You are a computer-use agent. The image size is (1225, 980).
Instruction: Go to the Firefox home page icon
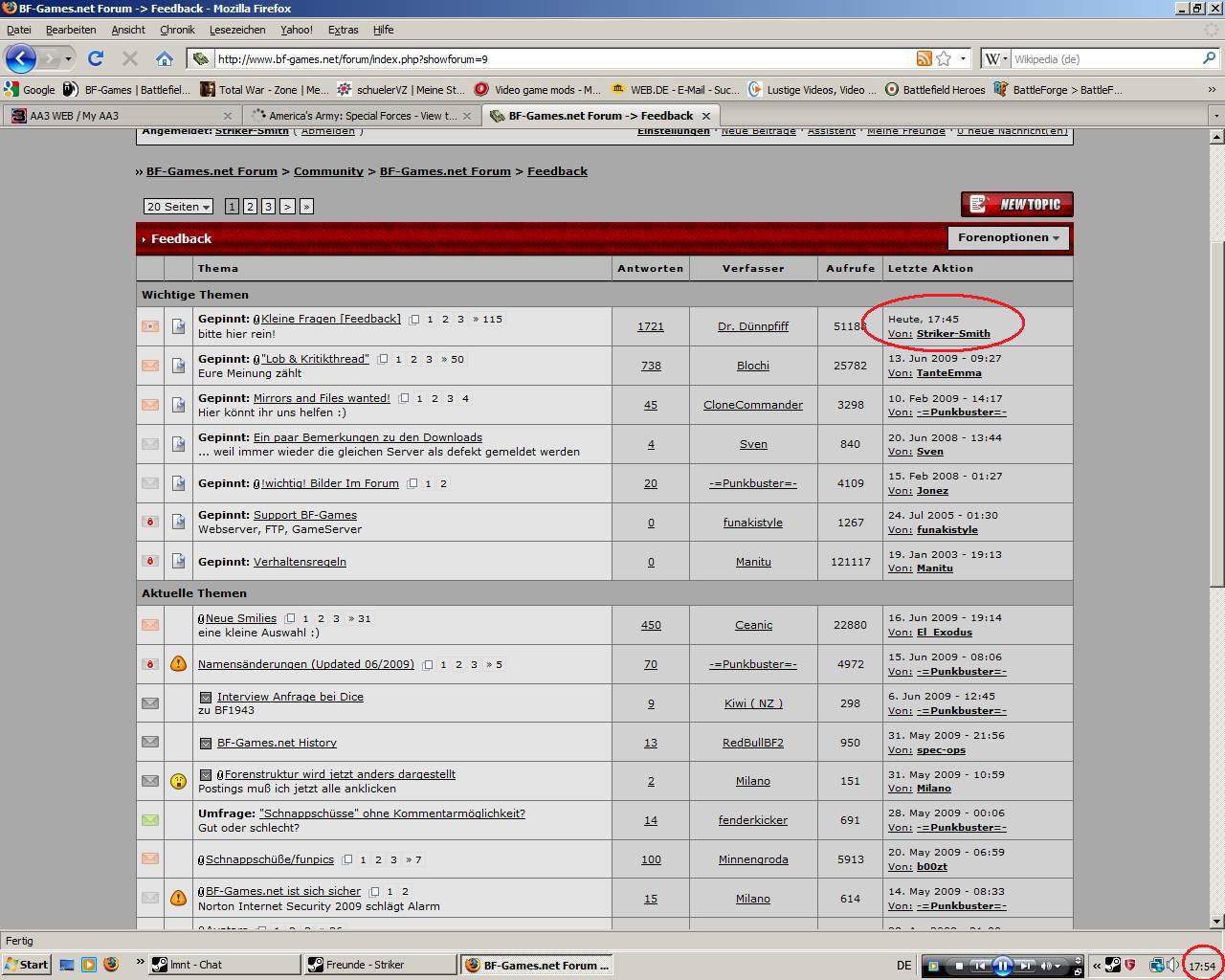pos(164,58)
